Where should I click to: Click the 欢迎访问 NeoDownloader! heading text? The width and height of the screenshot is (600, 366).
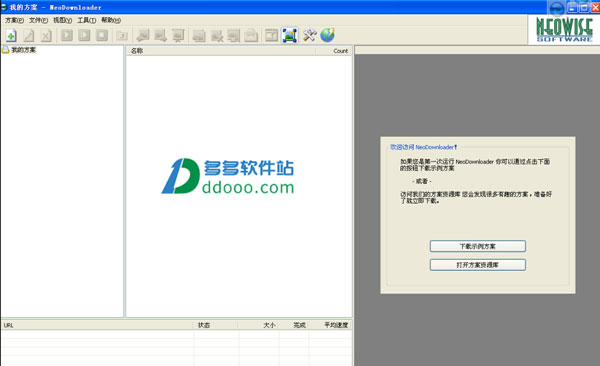click(x=423, y=147)
